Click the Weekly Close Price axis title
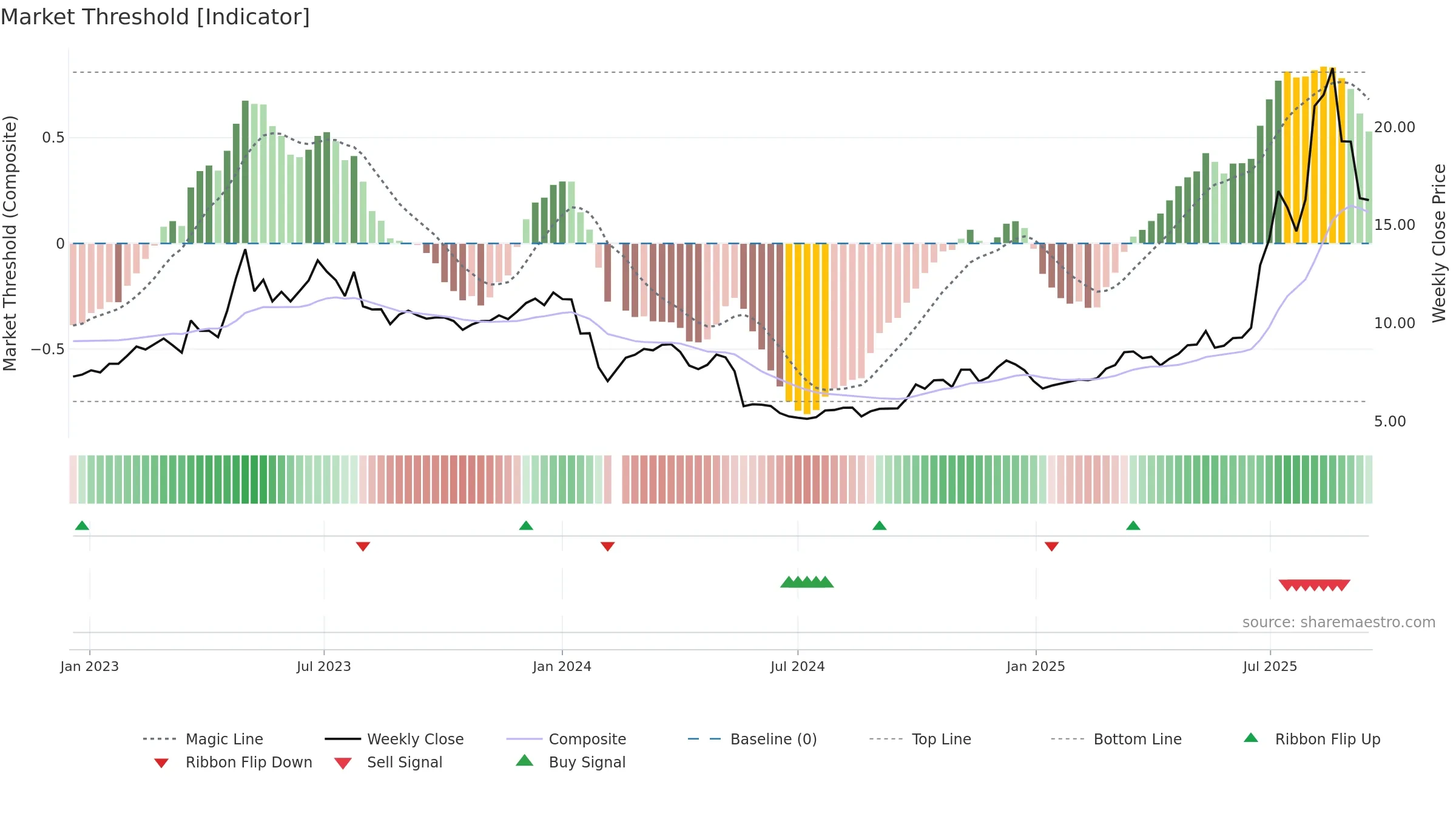Image resolution: width=1456 pixels, height=819 pixels. [1439, 243]
